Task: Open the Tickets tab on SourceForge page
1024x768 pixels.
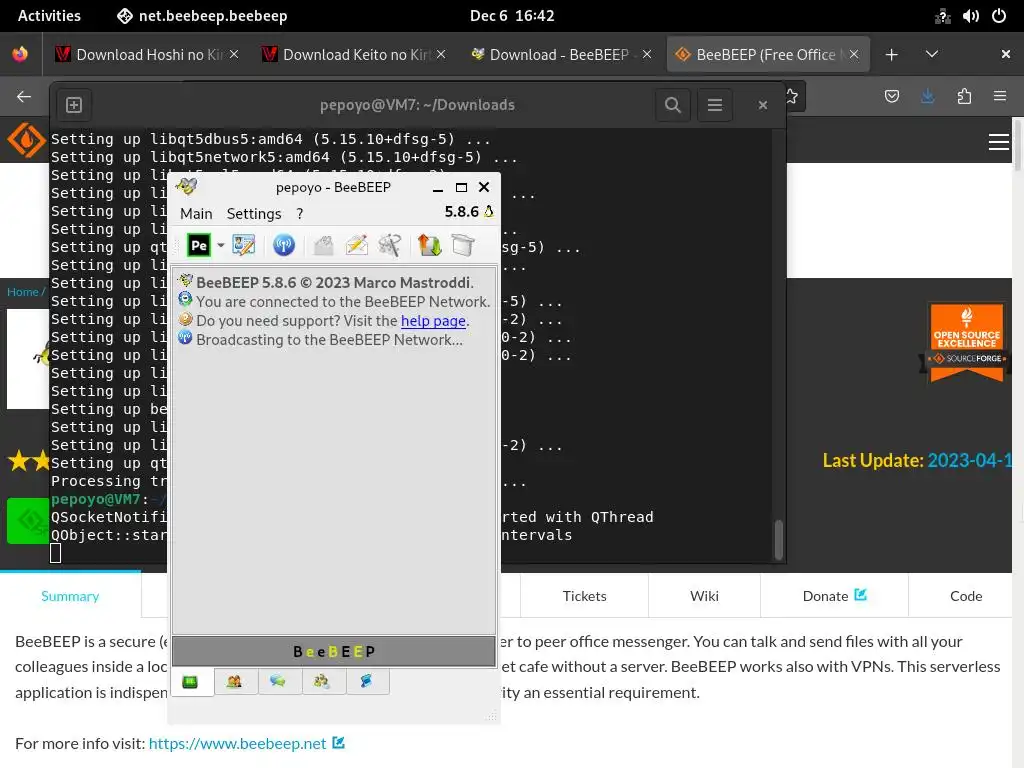Action: (x=584, y=596)
